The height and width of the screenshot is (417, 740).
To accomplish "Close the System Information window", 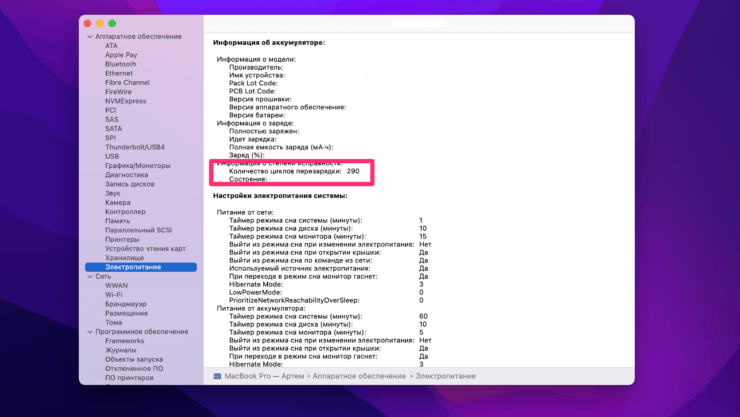I will point(87,23).
